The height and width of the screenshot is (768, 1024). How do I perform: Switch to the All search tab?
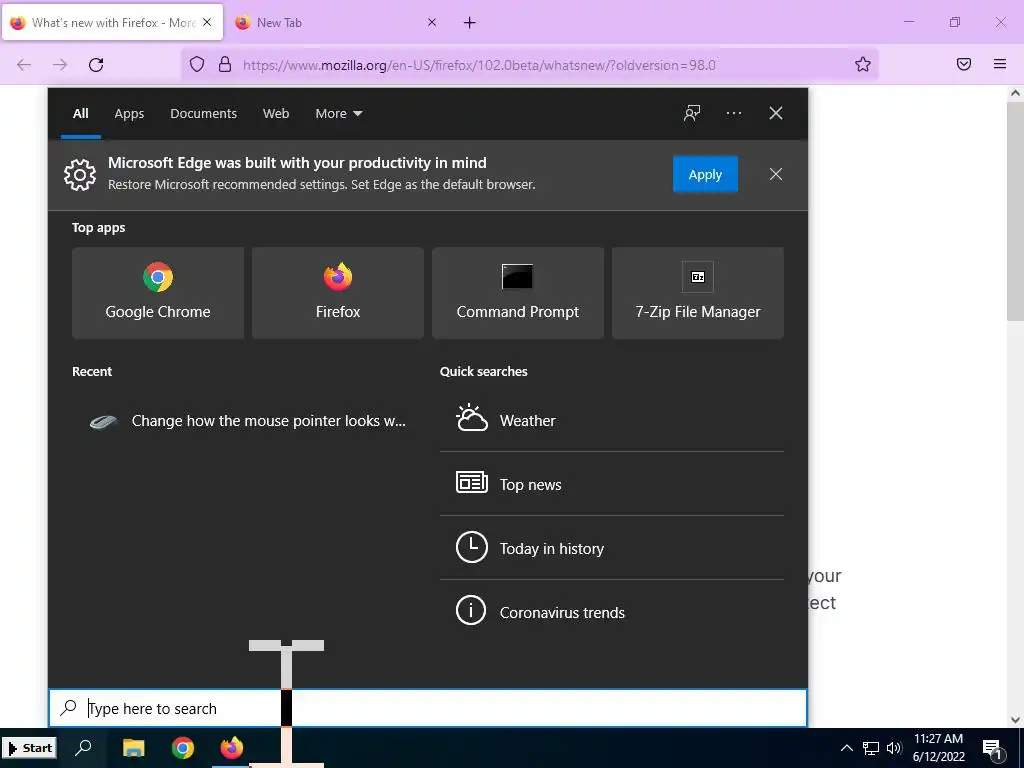(81, 114)
